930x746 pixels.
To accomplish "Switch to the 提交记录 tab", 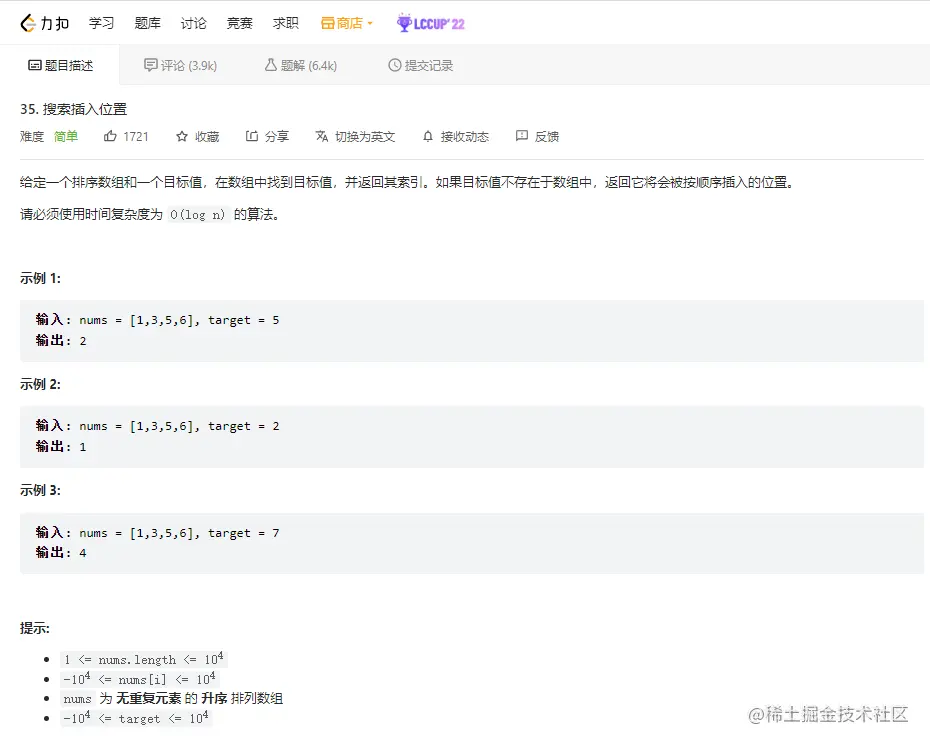I will tap(421, 65).
